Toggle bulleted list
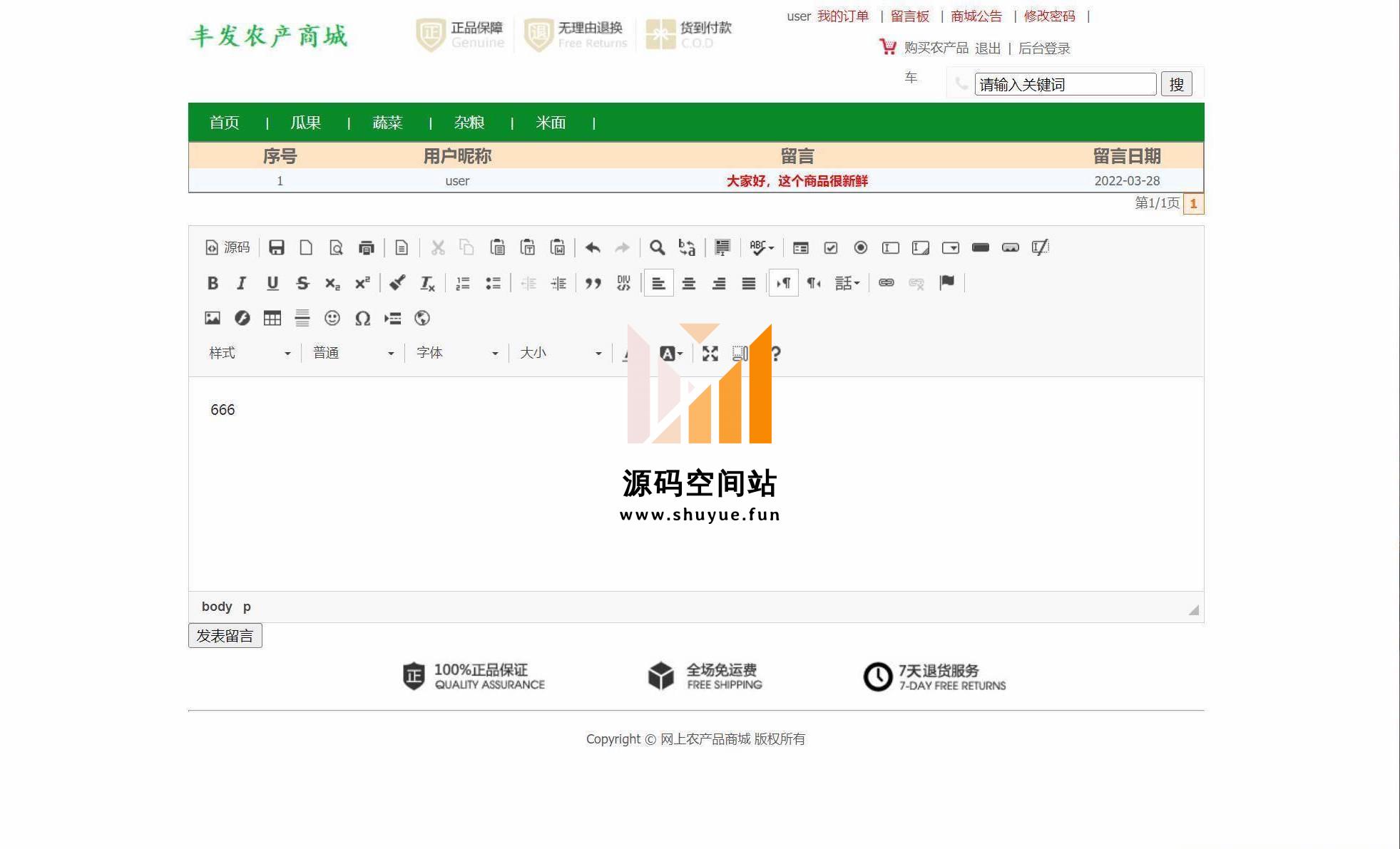The height and width of the screenshot is (849, 1400). [x=493, y=283]
